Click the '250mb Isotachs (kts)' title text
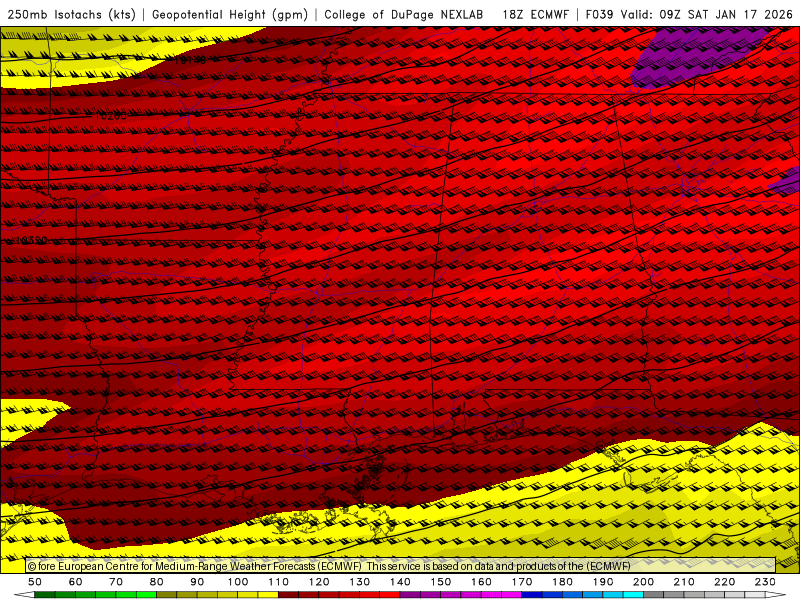Screen dimensions: 800x600 click(x=72, y=15)
